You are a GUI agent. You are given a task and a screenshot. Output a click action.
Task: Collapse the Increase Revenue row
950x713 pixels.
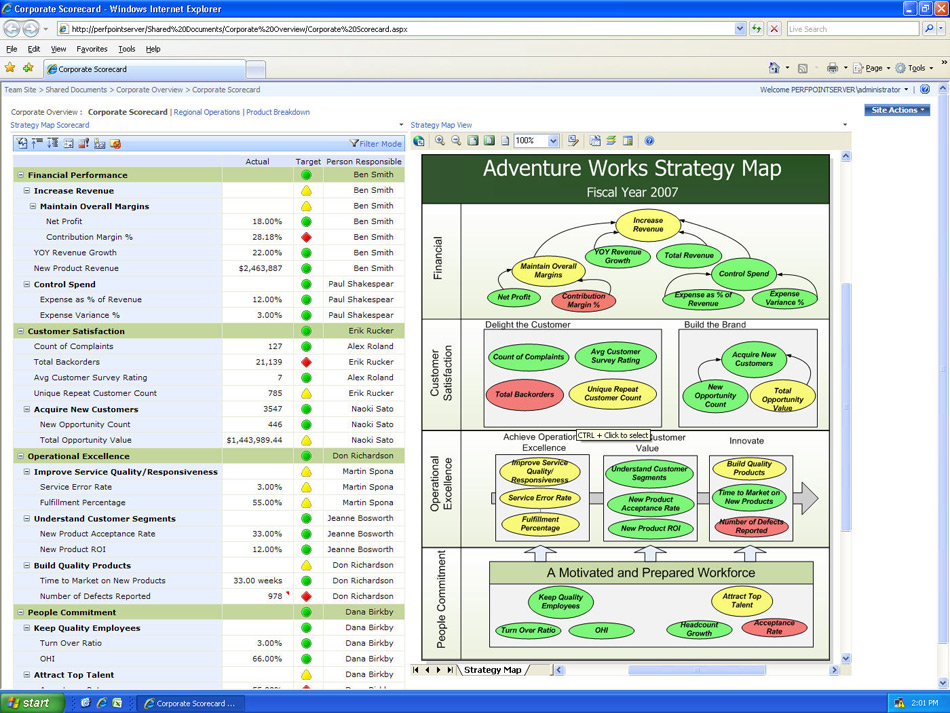point(27,190)
